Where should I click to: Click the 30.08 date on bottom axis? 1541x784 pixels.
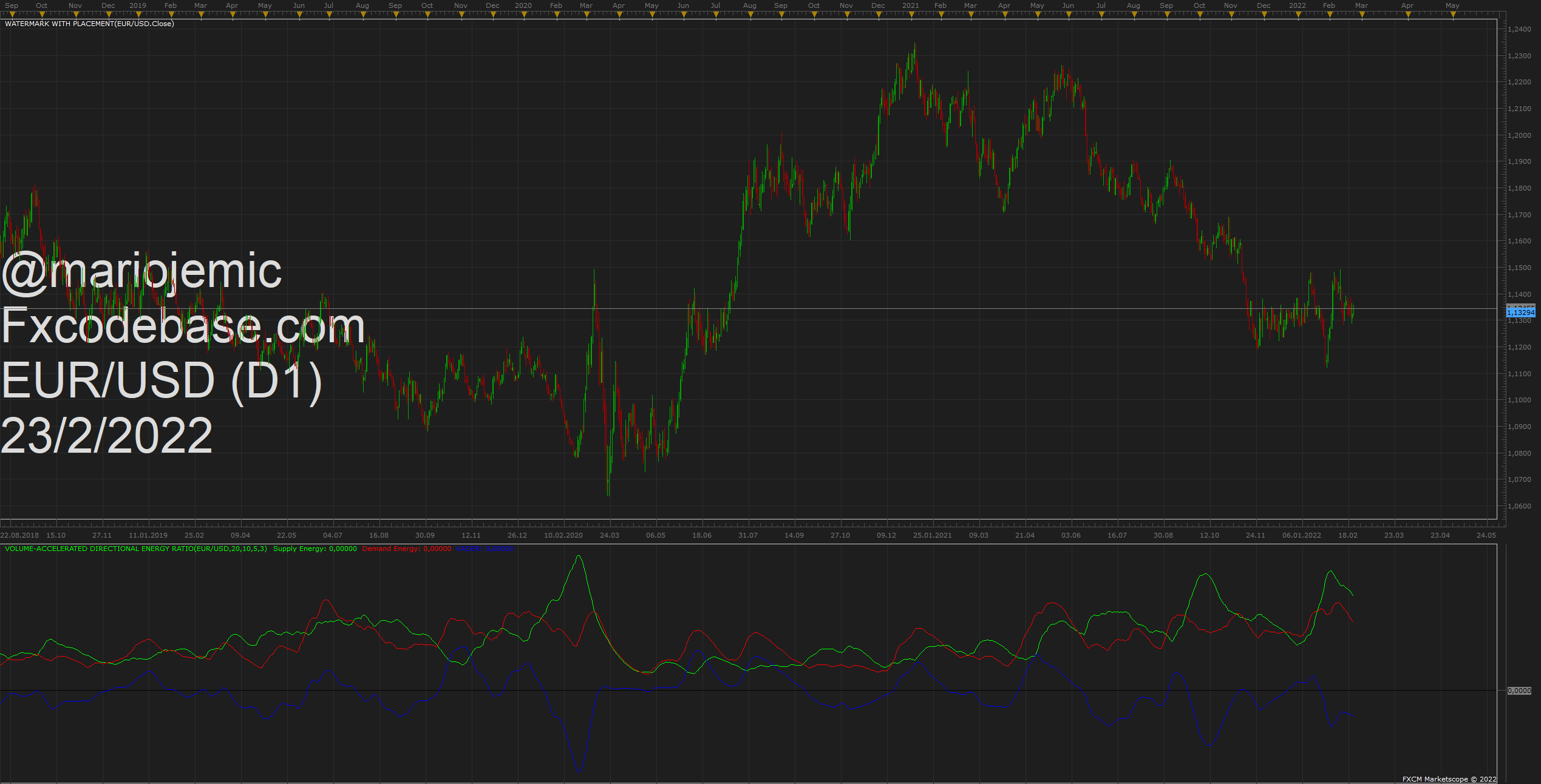click(x=1163, y=535)
